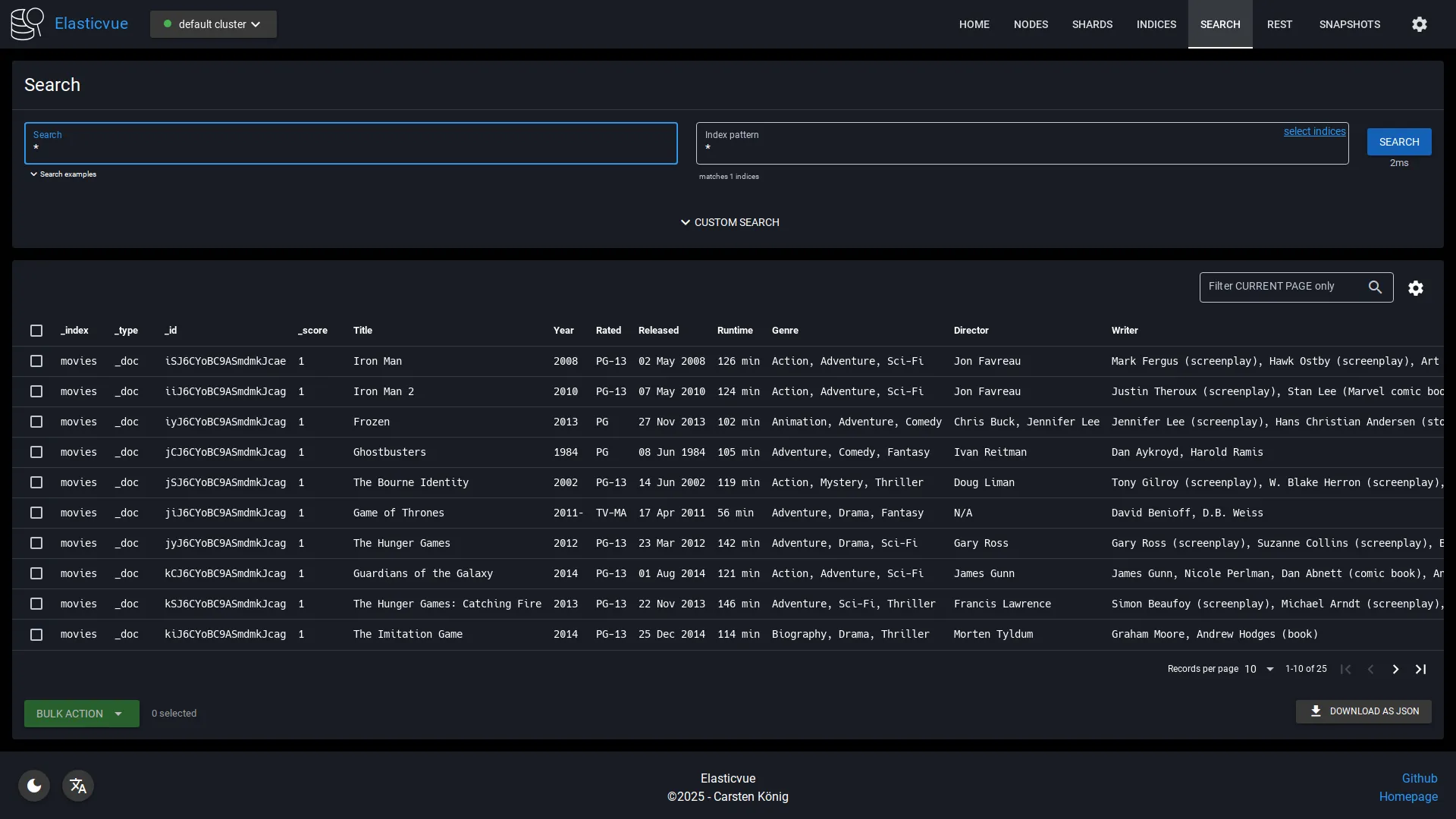The width and height of the screenshot is (1456, 819).
Task: Check the row checkbox for Iron Man
Action: 36,361
